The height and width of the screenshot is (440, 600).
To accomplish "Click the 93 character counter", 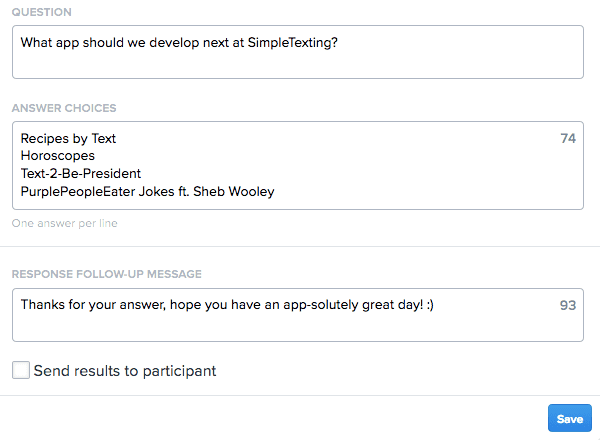I will (568, 304).
